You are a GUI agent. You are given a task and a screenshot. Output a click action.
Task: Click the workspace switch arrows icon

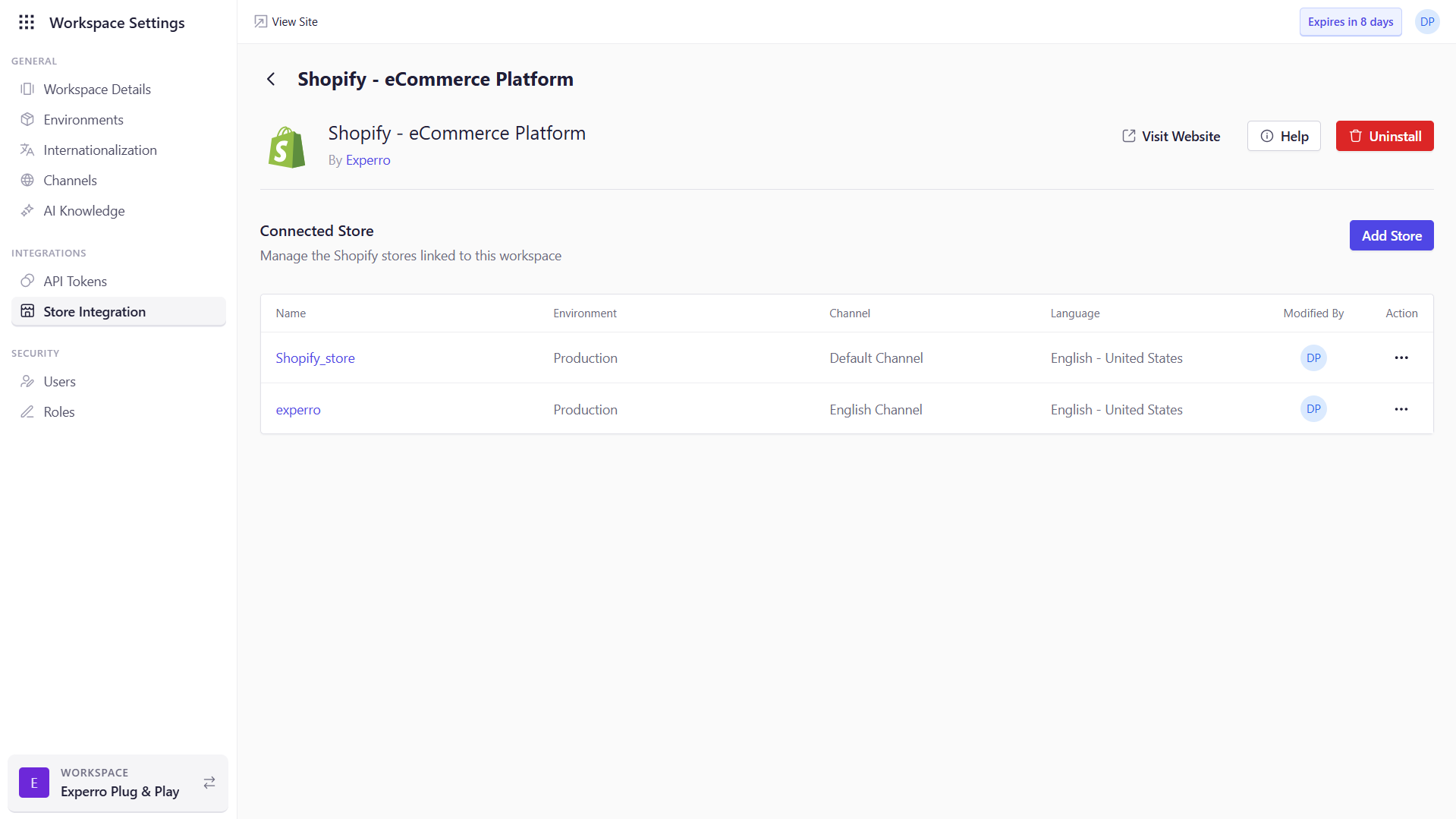pyautogui.click(x=209, y=783)
